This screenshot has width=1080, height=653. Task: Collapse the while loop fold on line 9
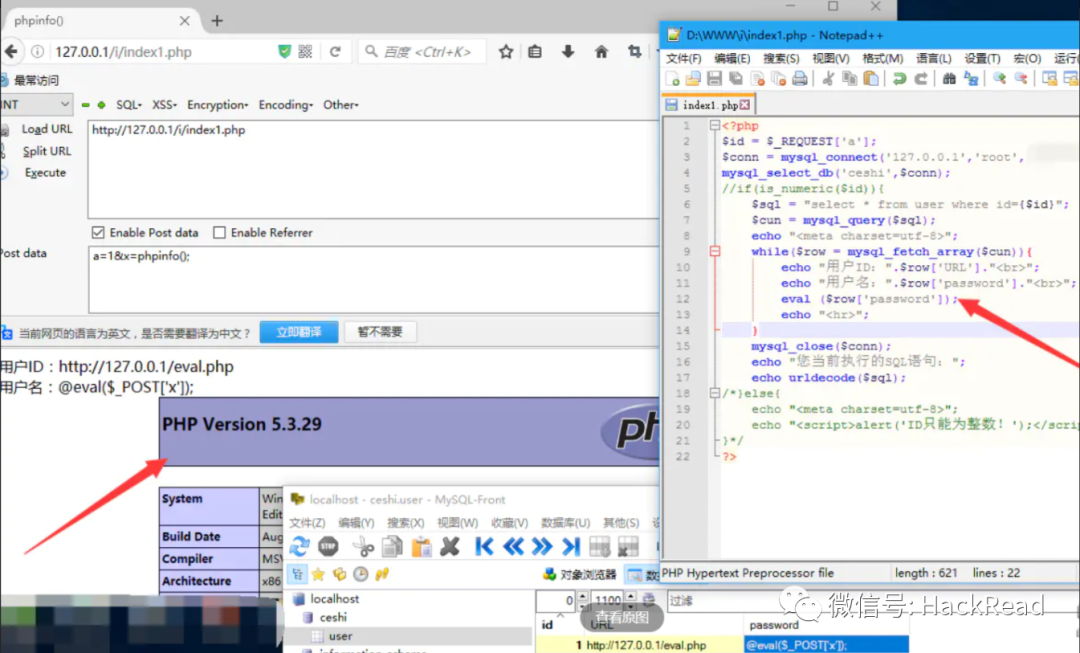[715, 251]
